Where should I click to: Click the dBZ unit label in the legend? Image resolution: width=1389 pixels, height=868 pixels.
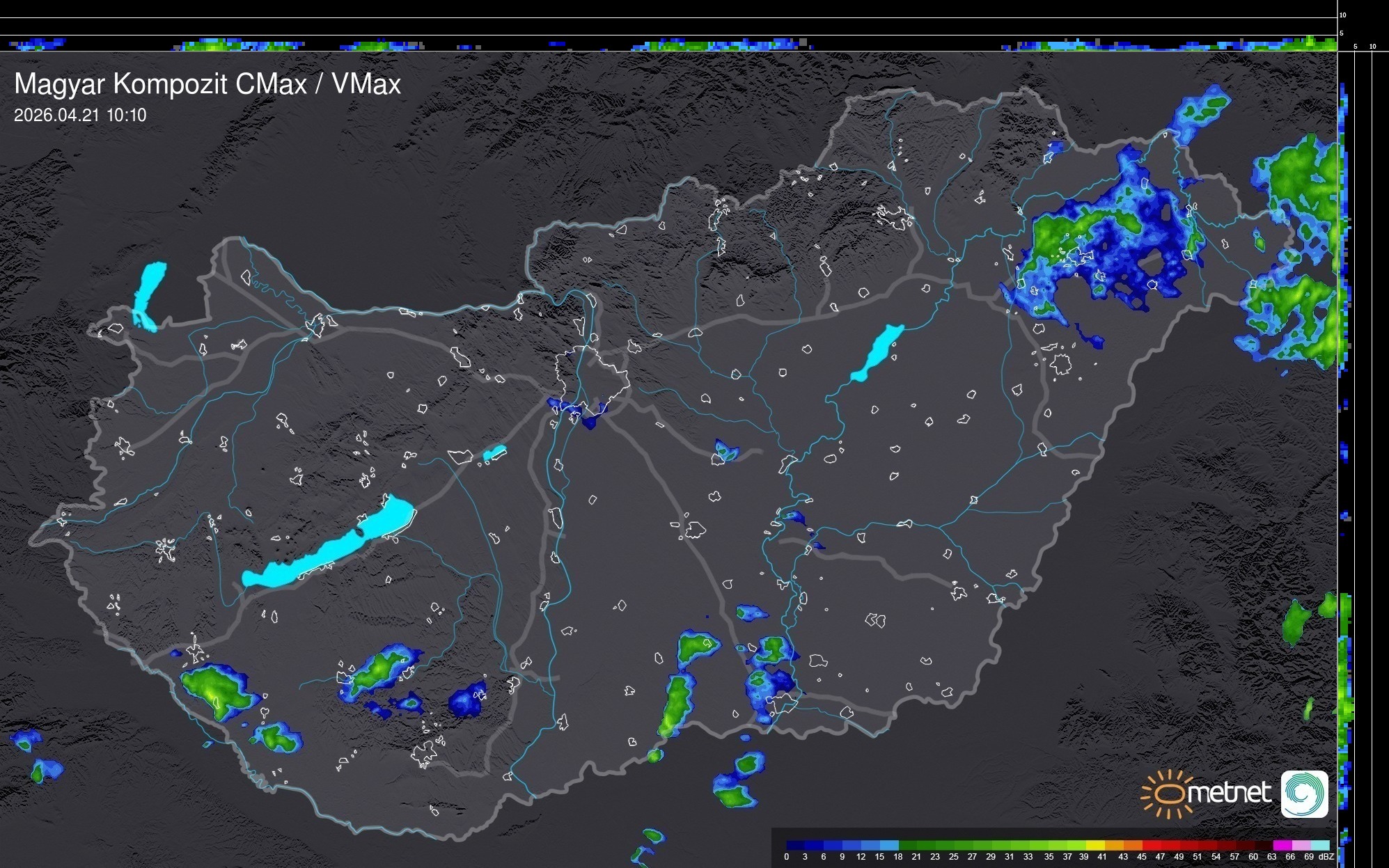tap(1326, 857)
